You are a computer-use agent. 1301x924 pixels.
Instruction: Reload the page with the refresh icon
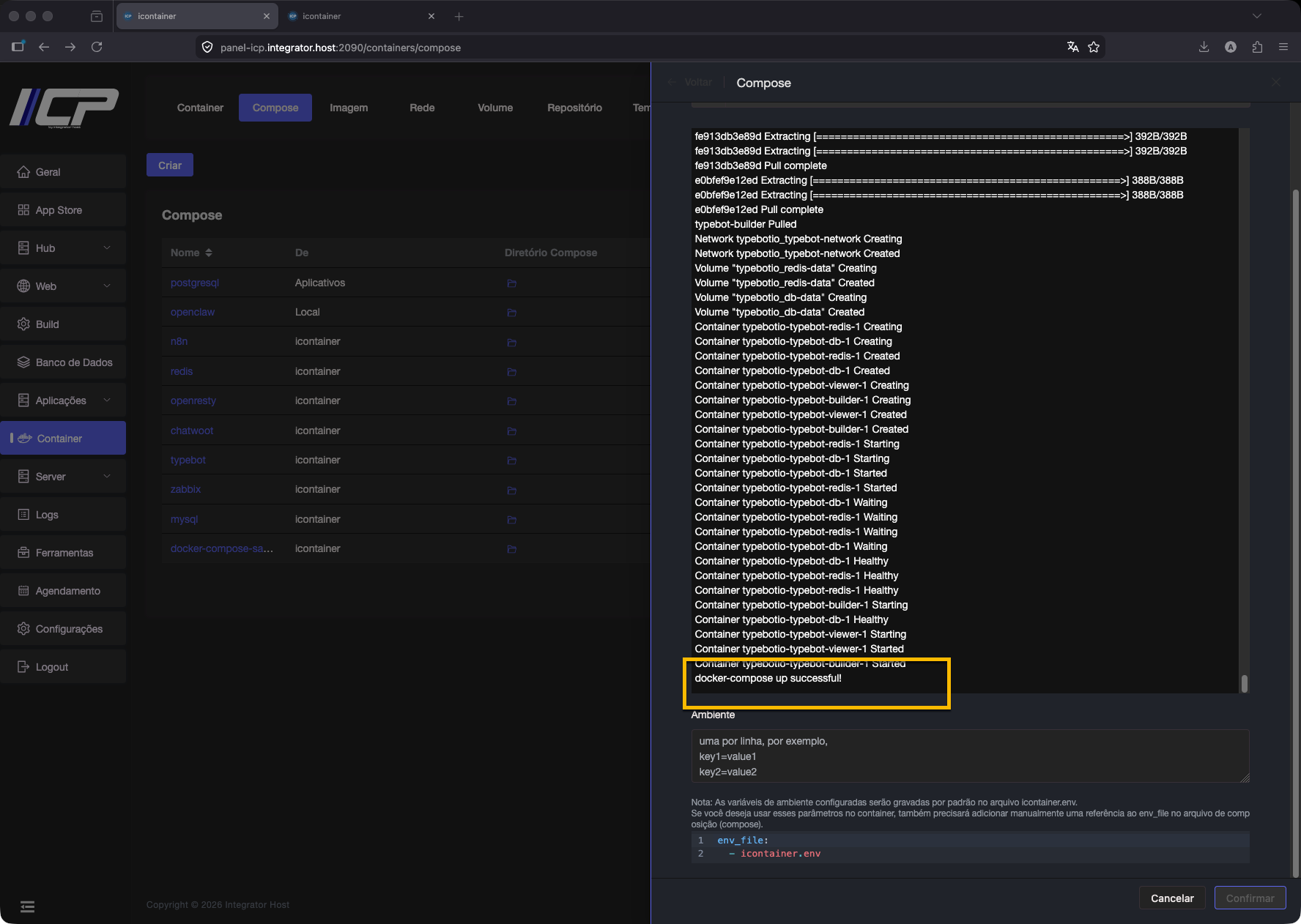click(97, 48)
